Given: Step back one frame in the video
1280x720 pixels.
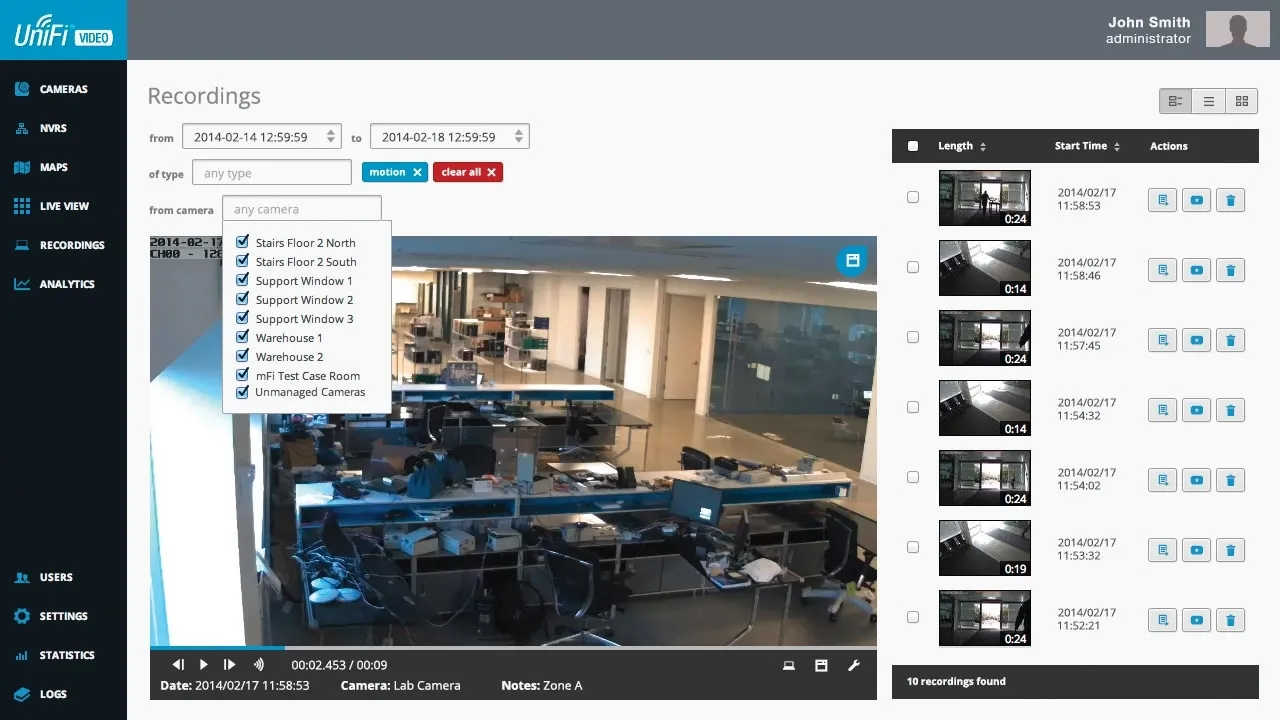Looking at the screenshot, I should 178,665.
